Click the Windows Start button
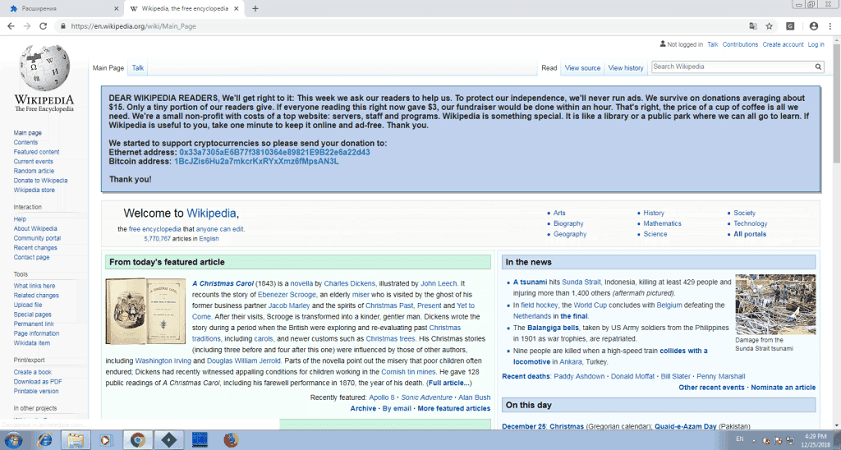The image size is (841, 450). tap(14, 439)
